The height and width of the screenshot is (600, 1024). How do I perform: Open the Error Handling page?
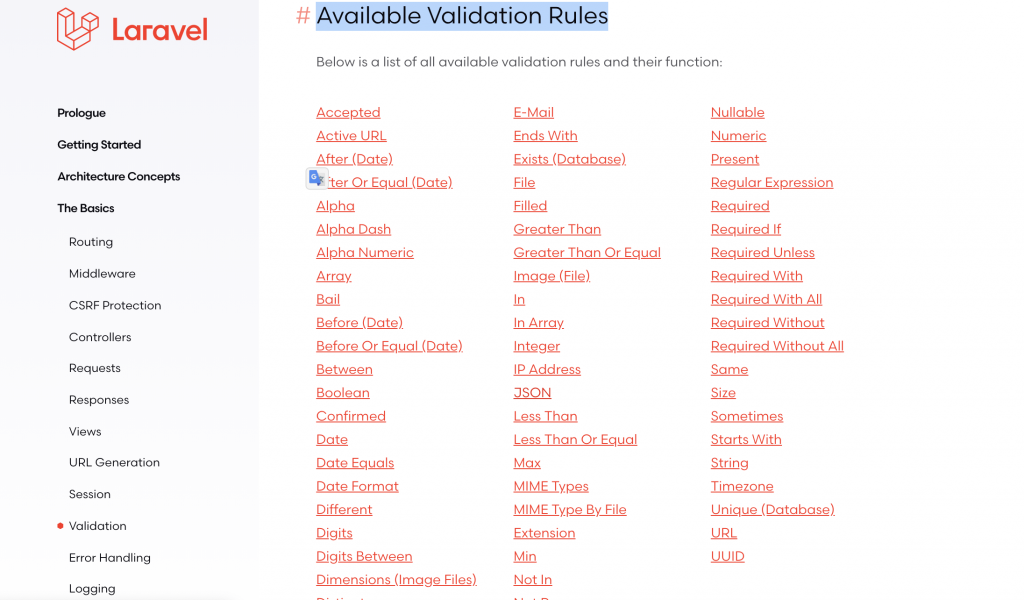pyautogui.click(x=110, y=558)
